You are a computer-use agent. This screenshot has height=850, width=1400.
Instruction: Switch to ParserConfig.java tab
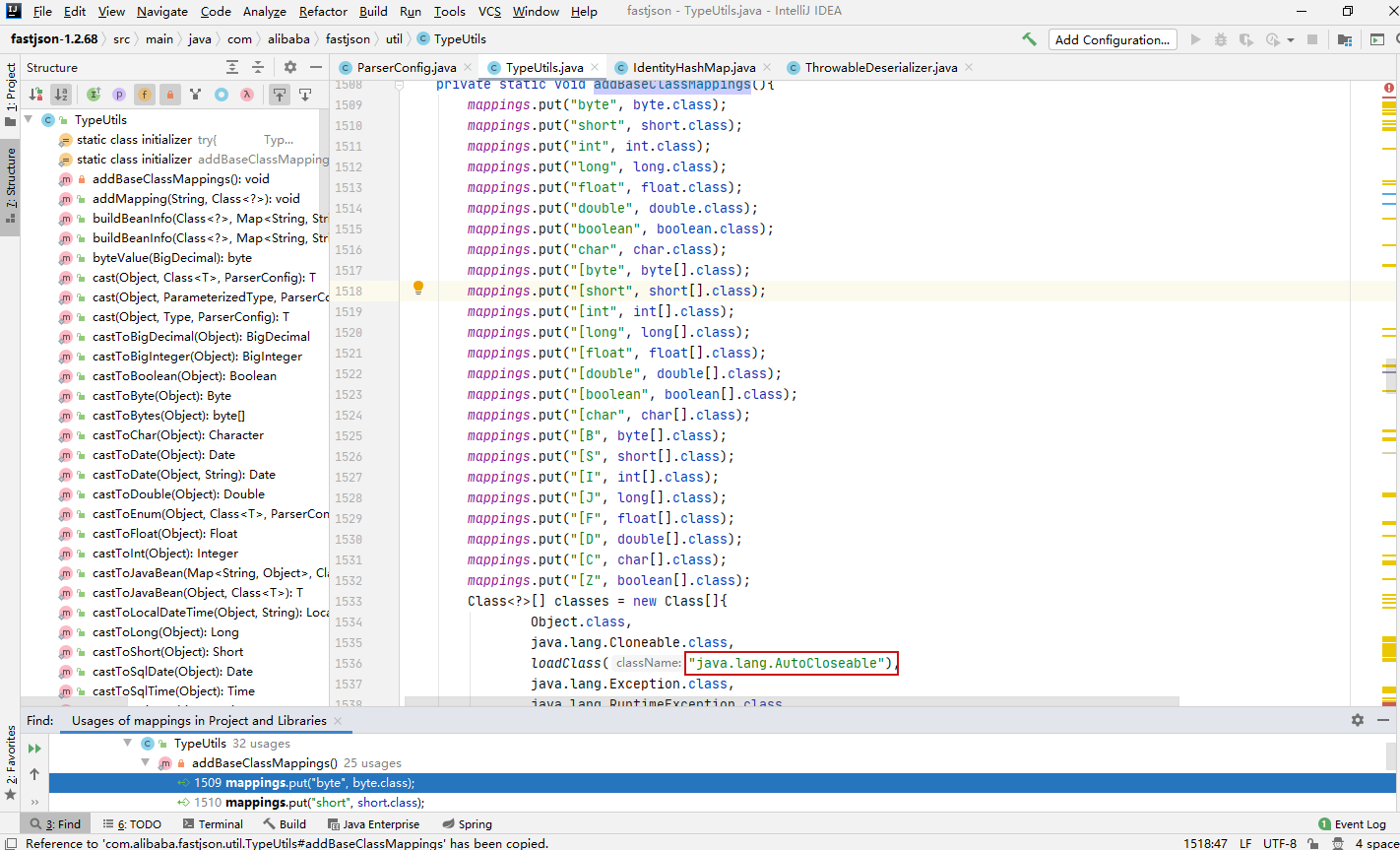point(407,67)
